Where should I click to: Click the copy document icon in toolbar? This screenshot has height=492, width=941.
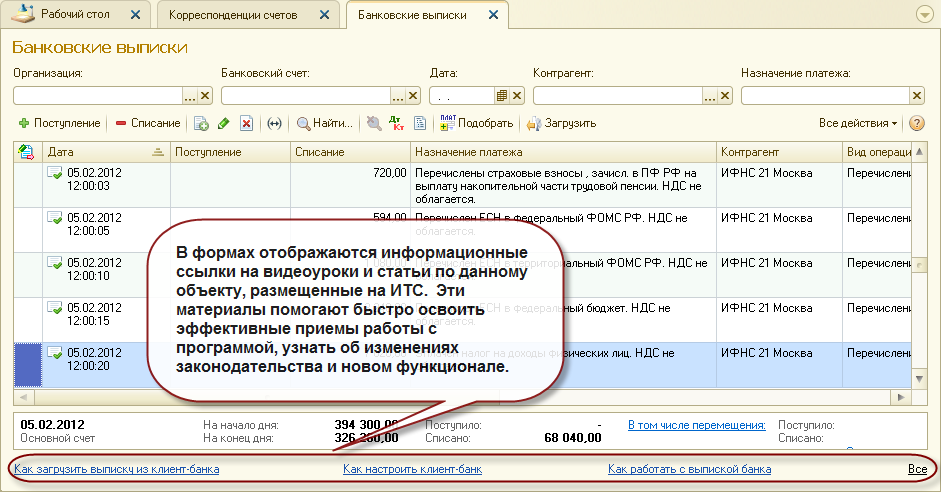pyautogui.click(x=201, y=123)
